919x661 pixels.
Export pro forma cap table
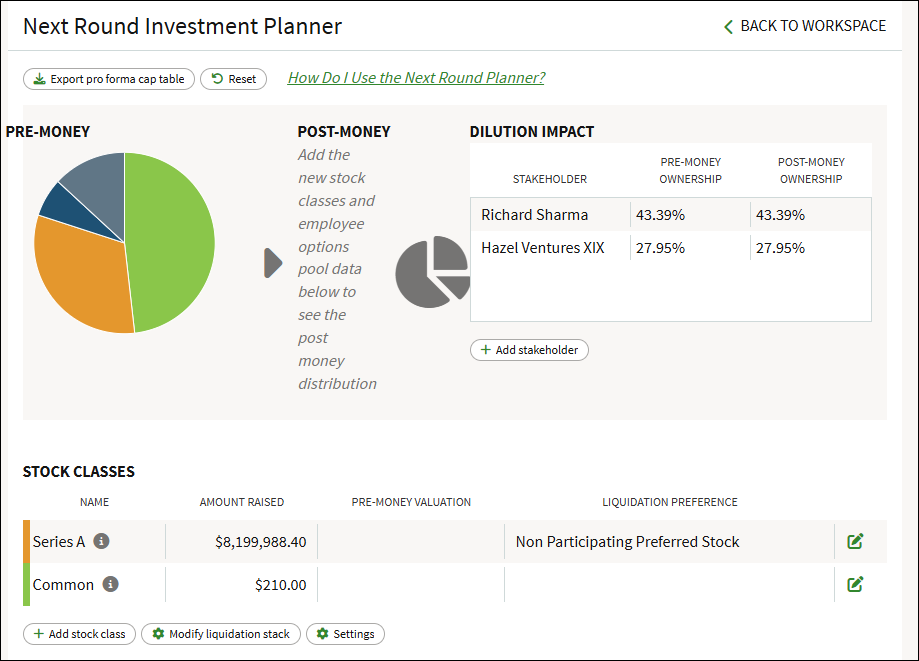click(x=109, y=79)
